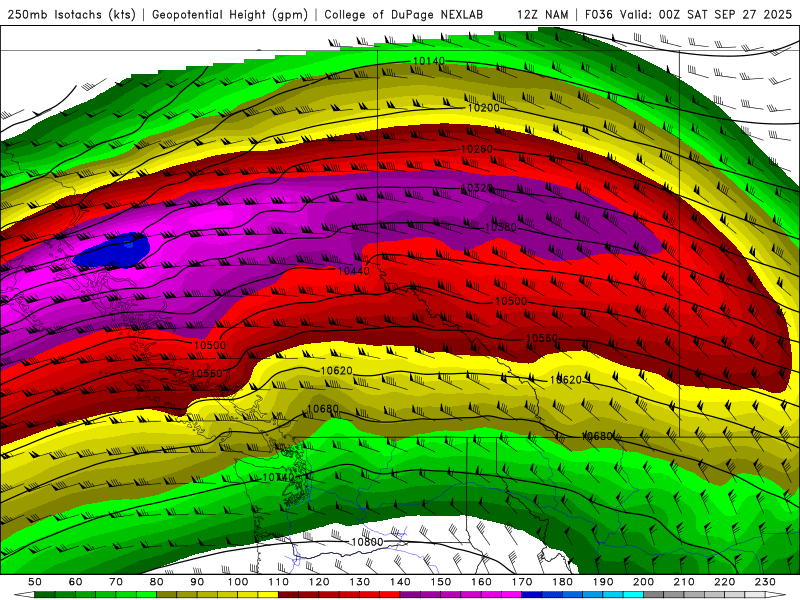The image size is (800, 600).
Task: Click the "Geopotential Height (gpm)" header label
Action: pos(230,14)
